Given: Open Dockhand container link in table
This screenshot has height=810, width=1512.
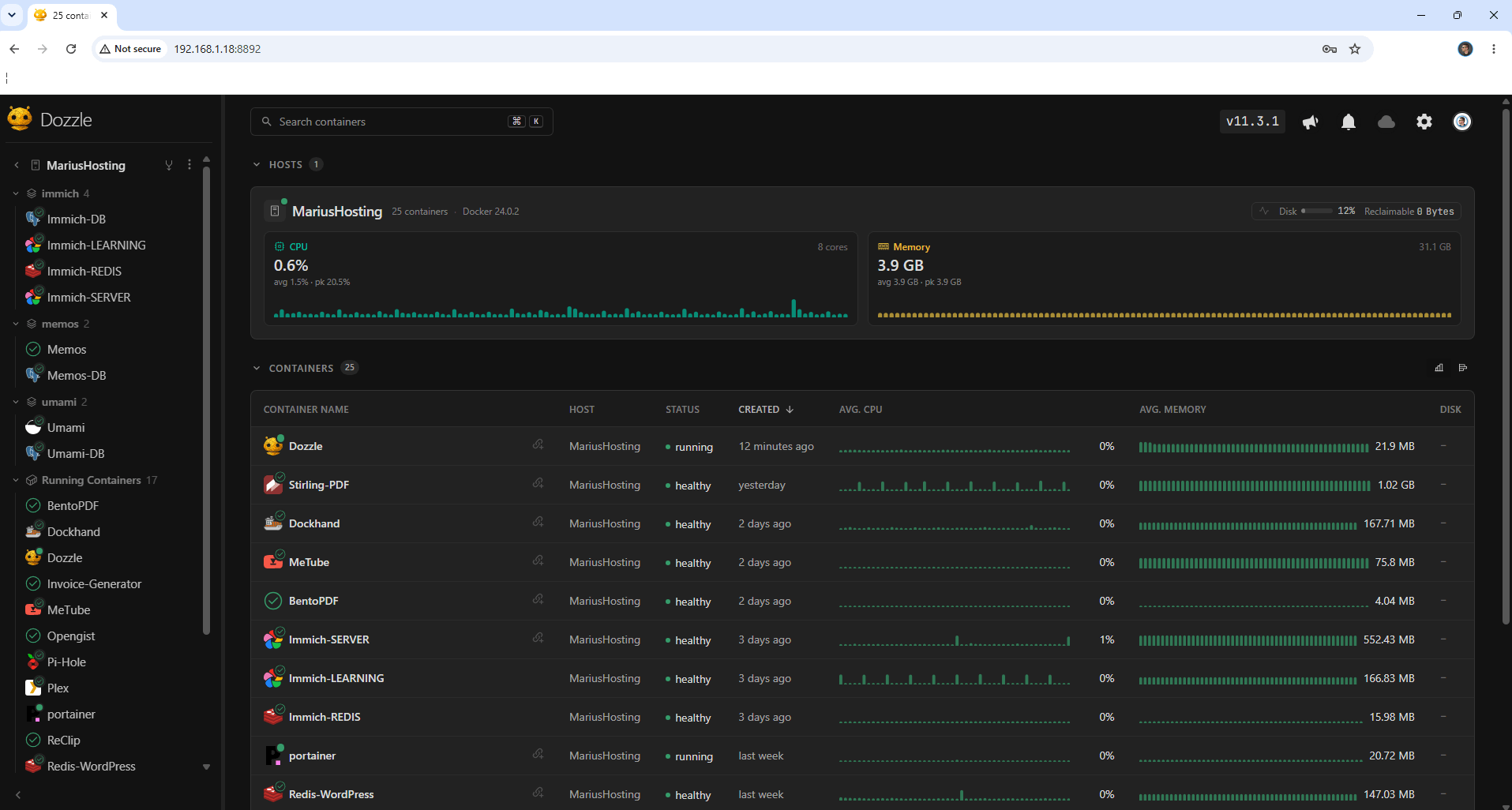Looking at the screenshot, I should (314, 523).
